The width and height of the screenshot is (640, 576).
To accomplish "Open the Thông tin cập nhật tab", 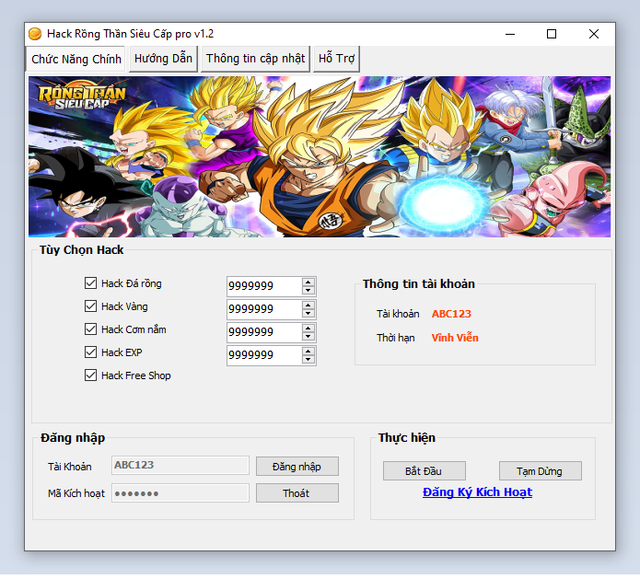I will point(255,59).
